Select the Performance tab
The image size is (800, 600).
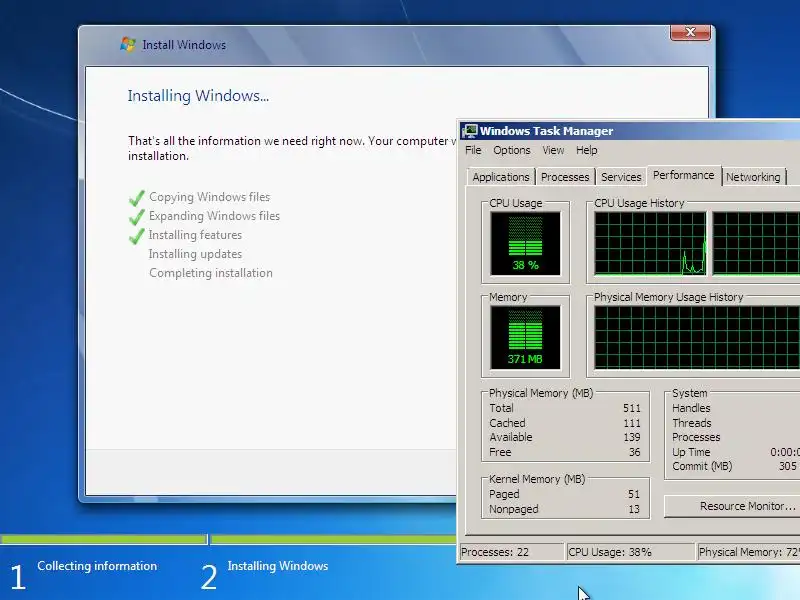coord(684,176)
